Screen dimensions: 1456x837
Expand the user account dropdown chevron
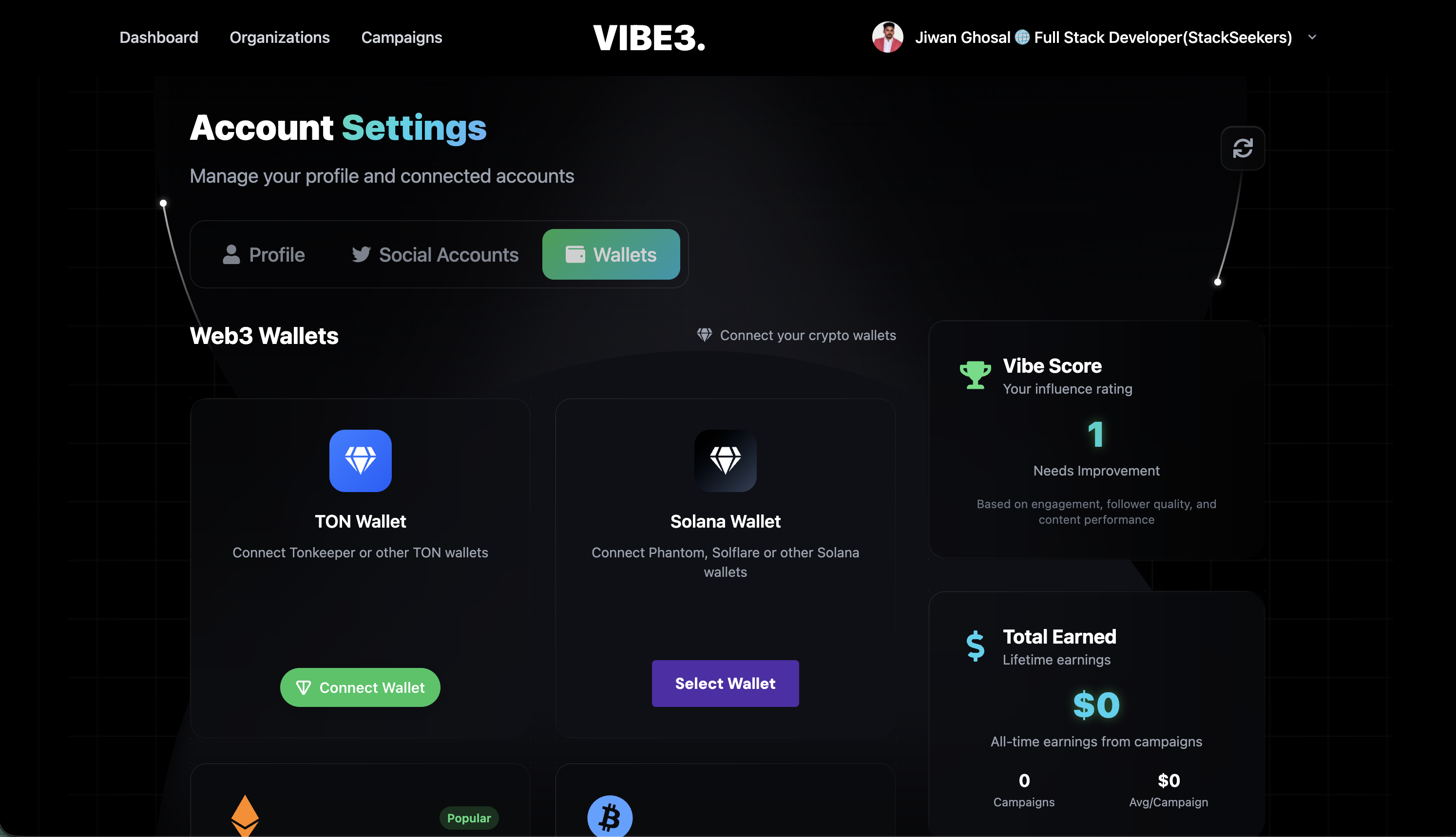pos(1312,38)
